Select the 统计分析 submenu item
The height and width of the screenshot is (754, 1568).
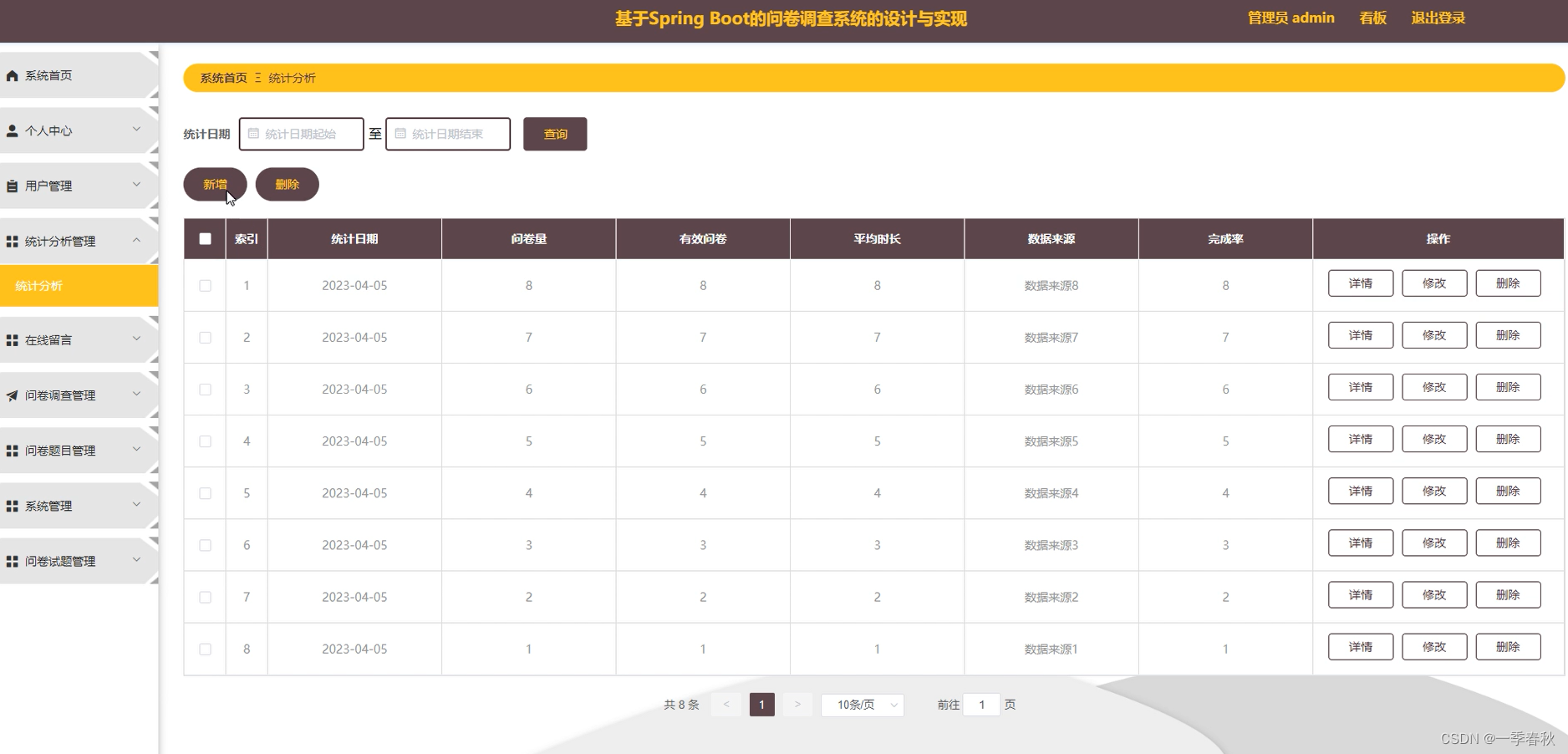click(x=79, y=286)
